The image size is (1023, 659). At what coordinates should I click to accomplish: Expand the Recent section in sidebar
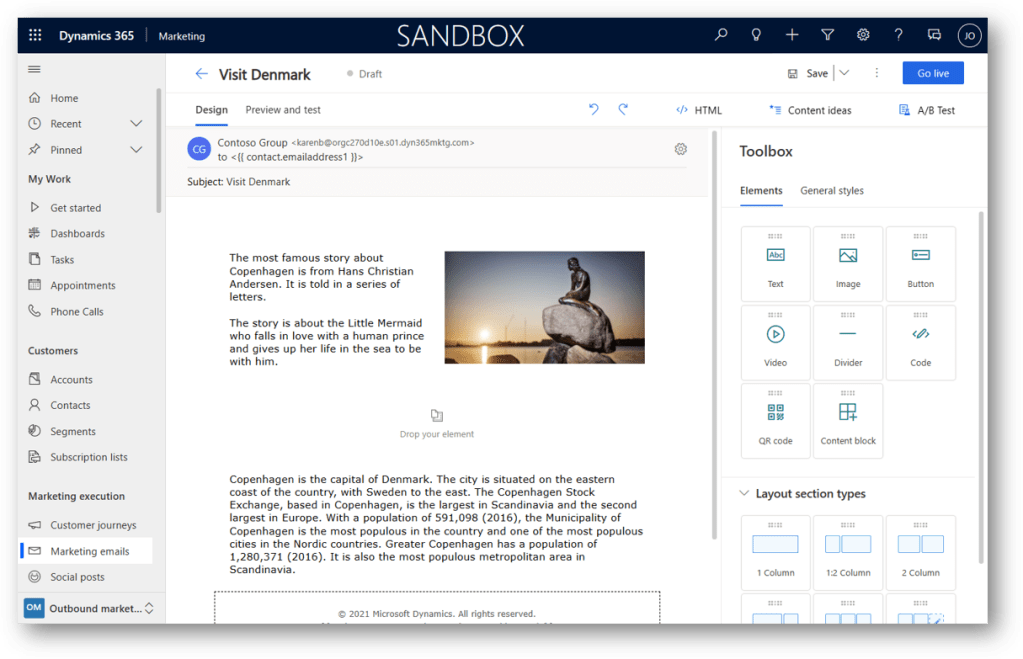[136, 124]
